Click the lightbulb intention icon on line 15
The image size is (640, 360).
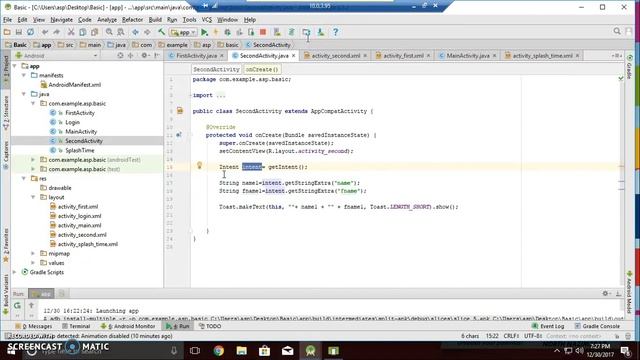click(199, 165)
